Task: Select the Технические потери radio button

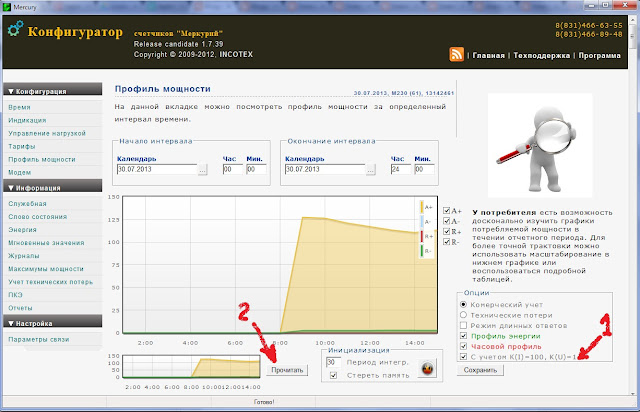Action: click(463, 315)
